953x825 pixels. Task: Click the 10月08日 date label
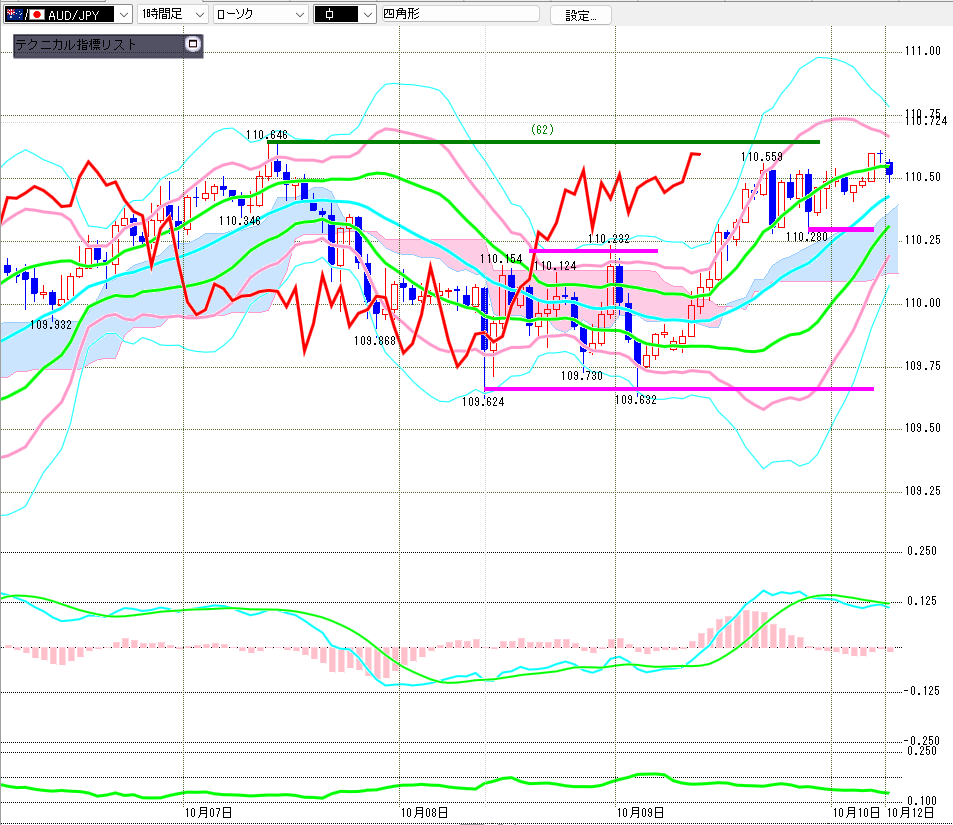424,813
